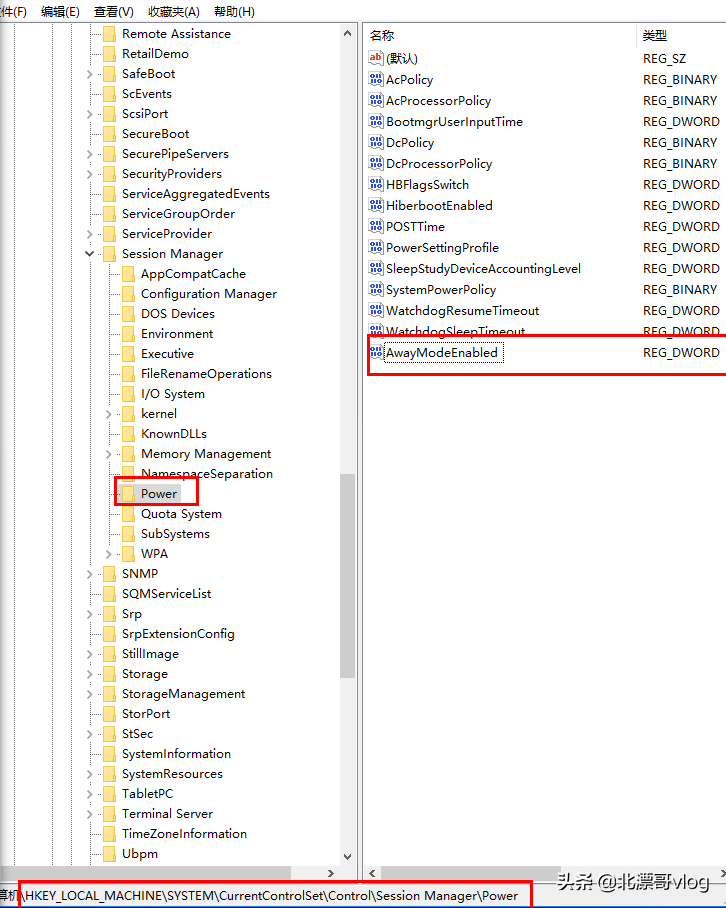Click the BootmgrUserInputTime value icon
This screenshot has height=908, width=726.
click(376, 122)
